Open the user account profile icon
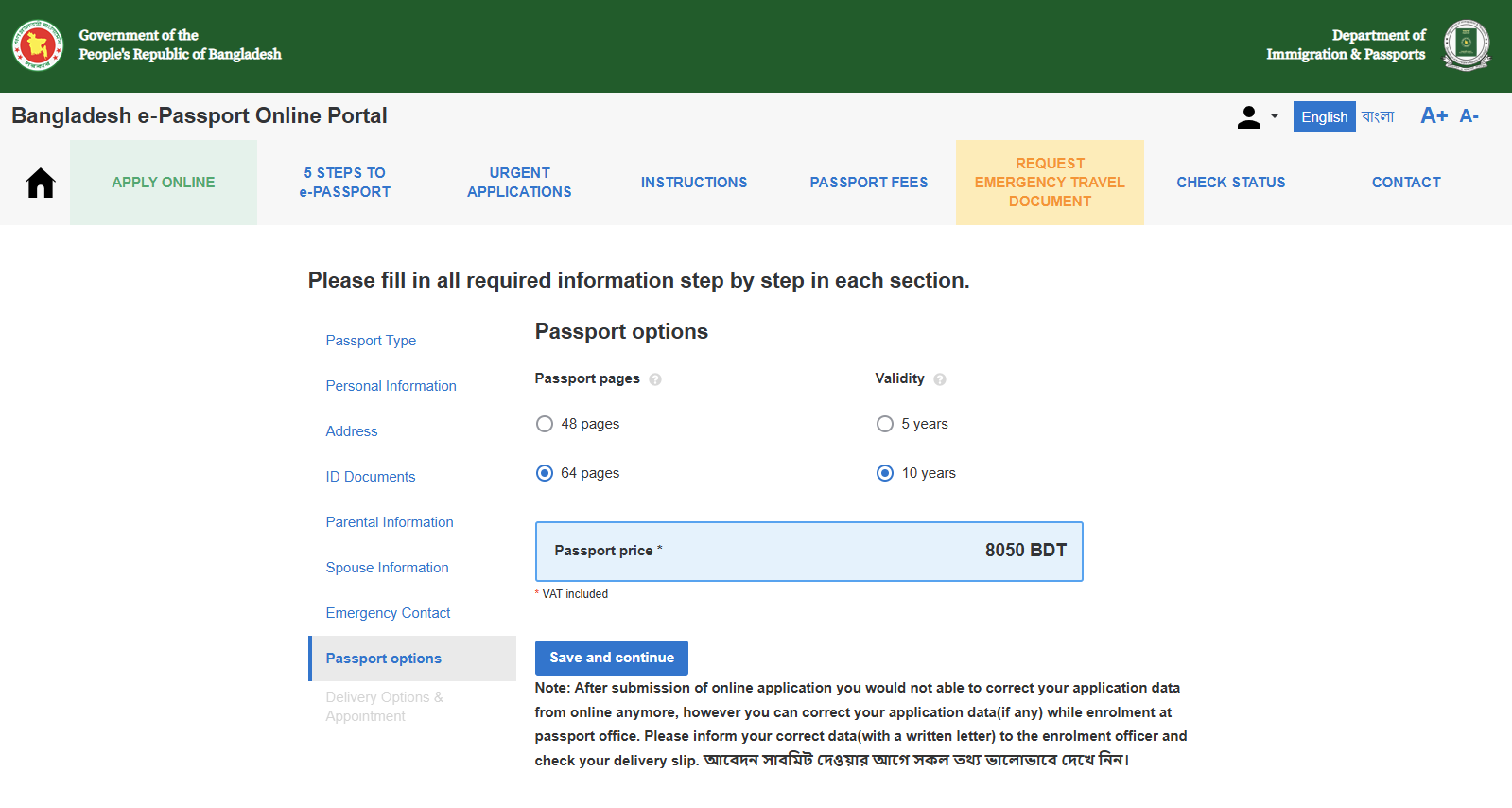Image resolution: width=1512 pixels, height=808 pixels. pyautogui.click(x=1249, y=116)
